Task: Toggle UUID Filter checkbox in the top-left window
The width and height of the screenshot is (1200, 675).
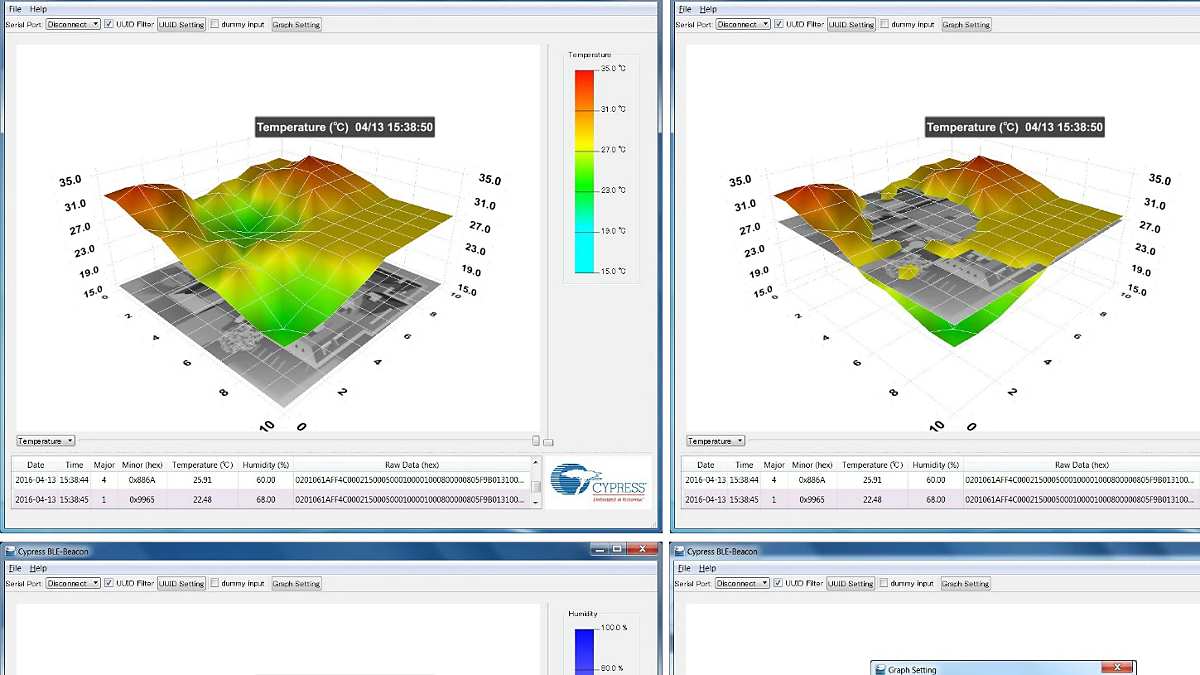Action: coord(109,24)
